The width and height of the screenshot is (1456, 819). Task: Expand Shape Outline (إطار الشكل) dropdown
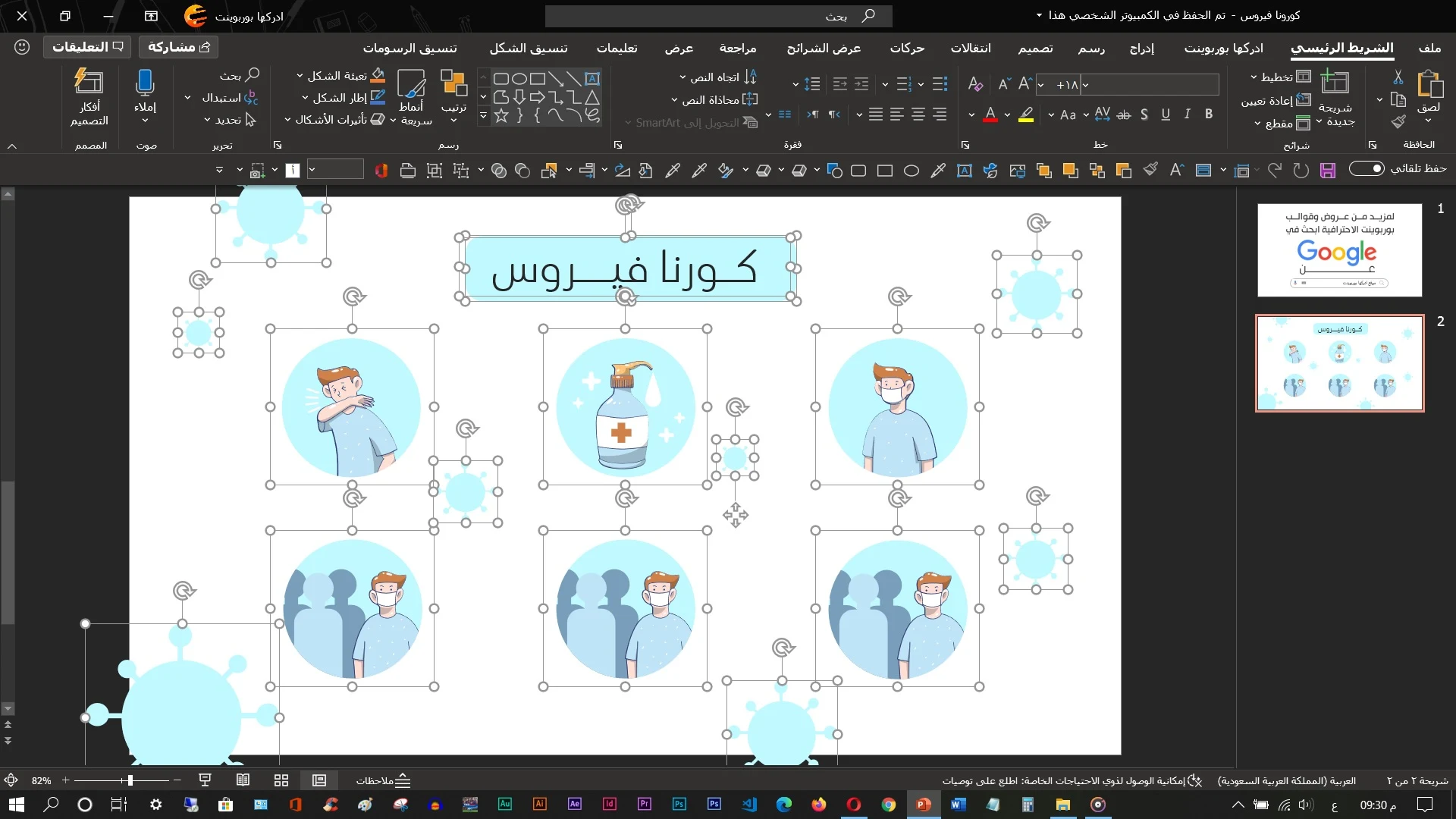305,98
